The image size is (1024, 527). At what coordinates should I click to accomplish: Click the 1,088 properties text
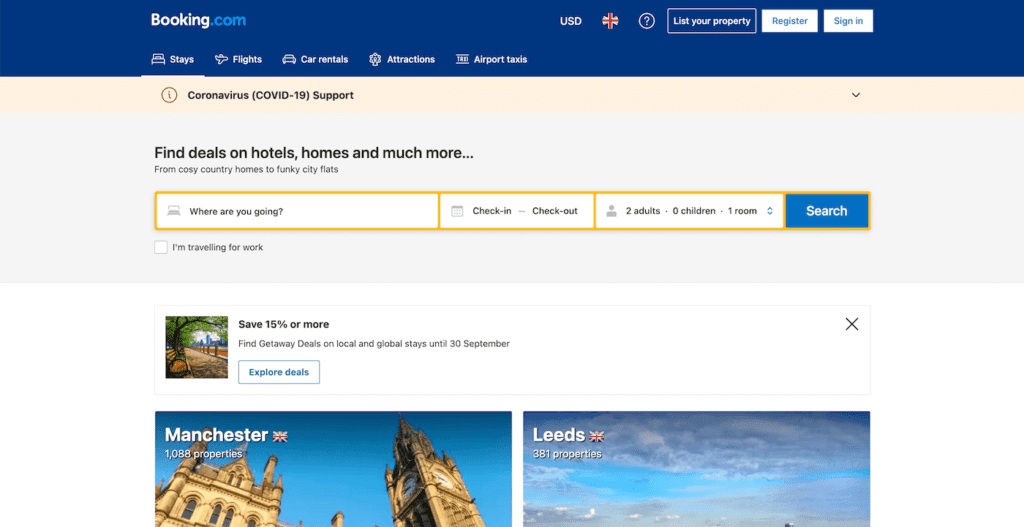(203, 454)
